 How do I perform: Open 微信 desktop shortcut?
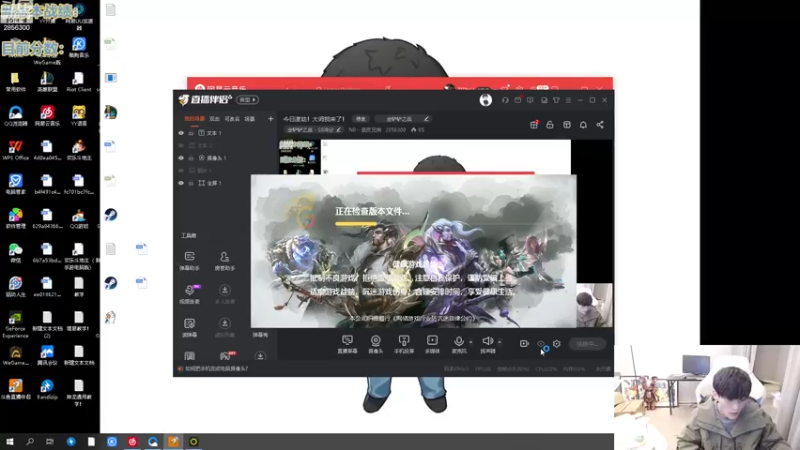15,253
